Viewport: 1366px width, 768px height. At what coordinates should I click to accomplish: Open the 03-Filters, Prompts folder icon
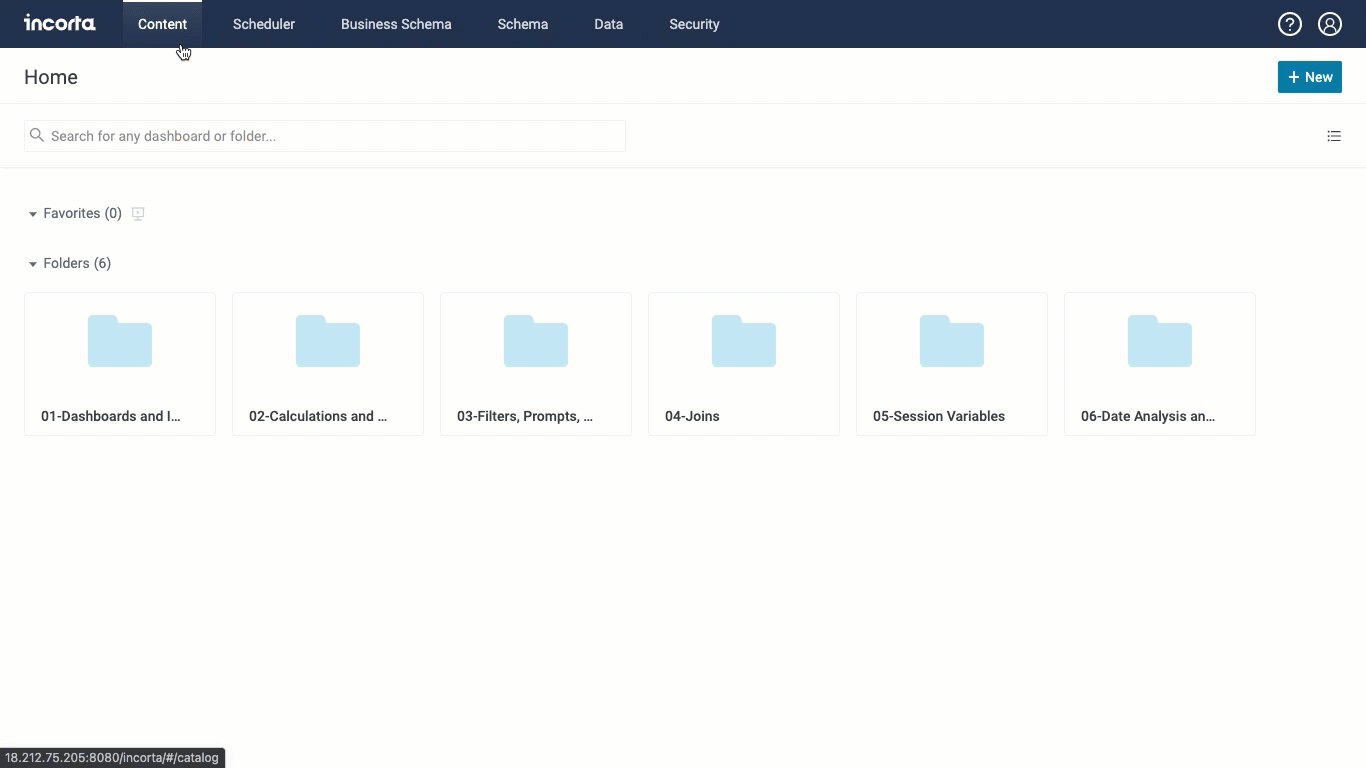[x=536, y=341]
